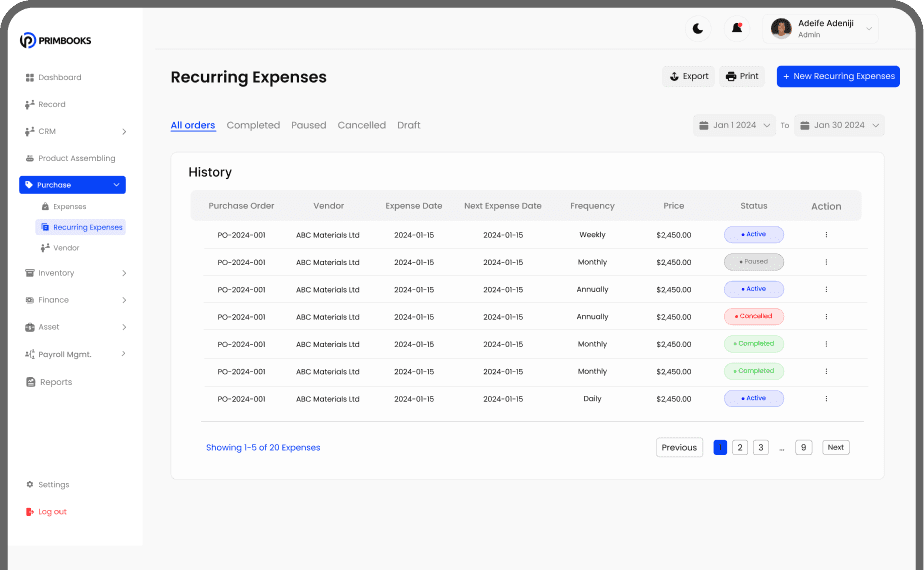924x570 pixels.
Task: Sort by Status column header
Action: (754, 206)
